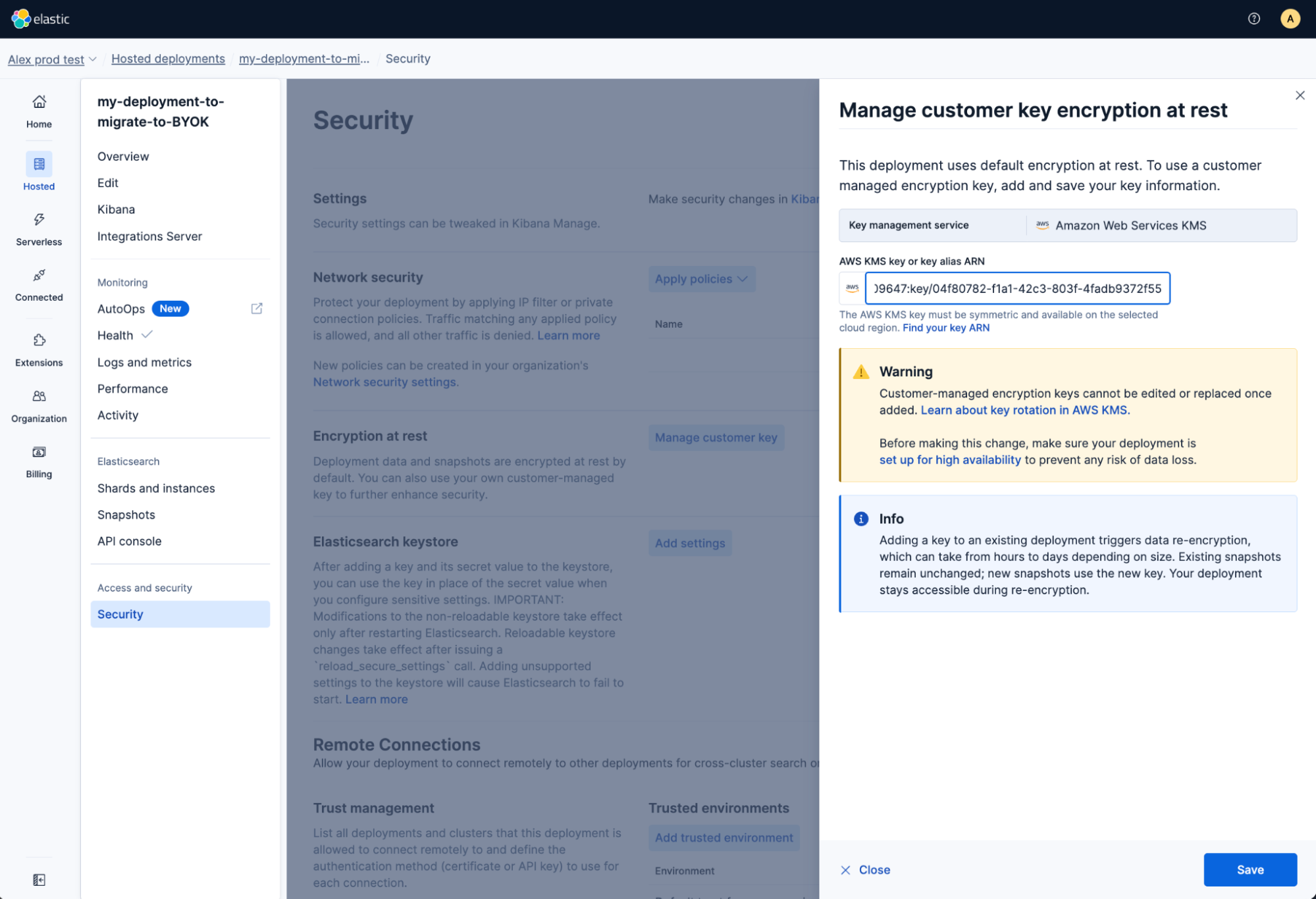Open Connected from the sidebar
This screenshot has height=899, width=1316.
click(x=39, y=285)
